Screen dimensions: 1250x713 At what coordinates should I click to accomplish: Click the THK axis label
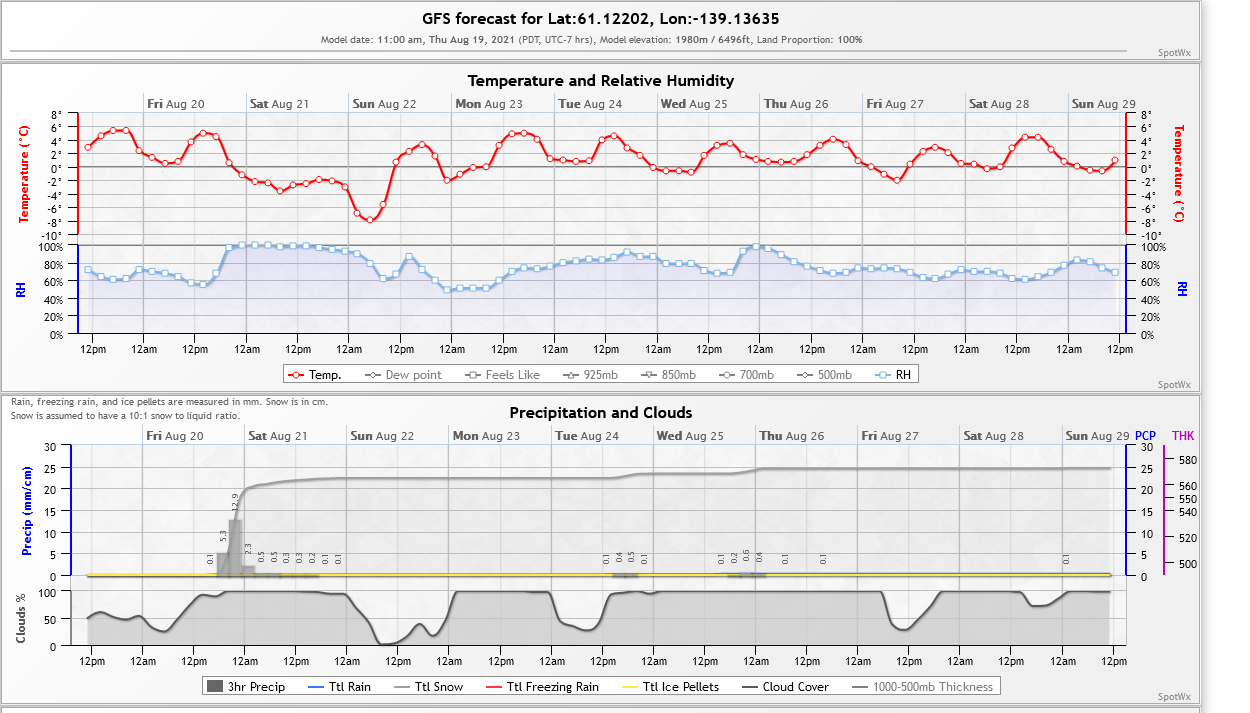click(1183, 436)
